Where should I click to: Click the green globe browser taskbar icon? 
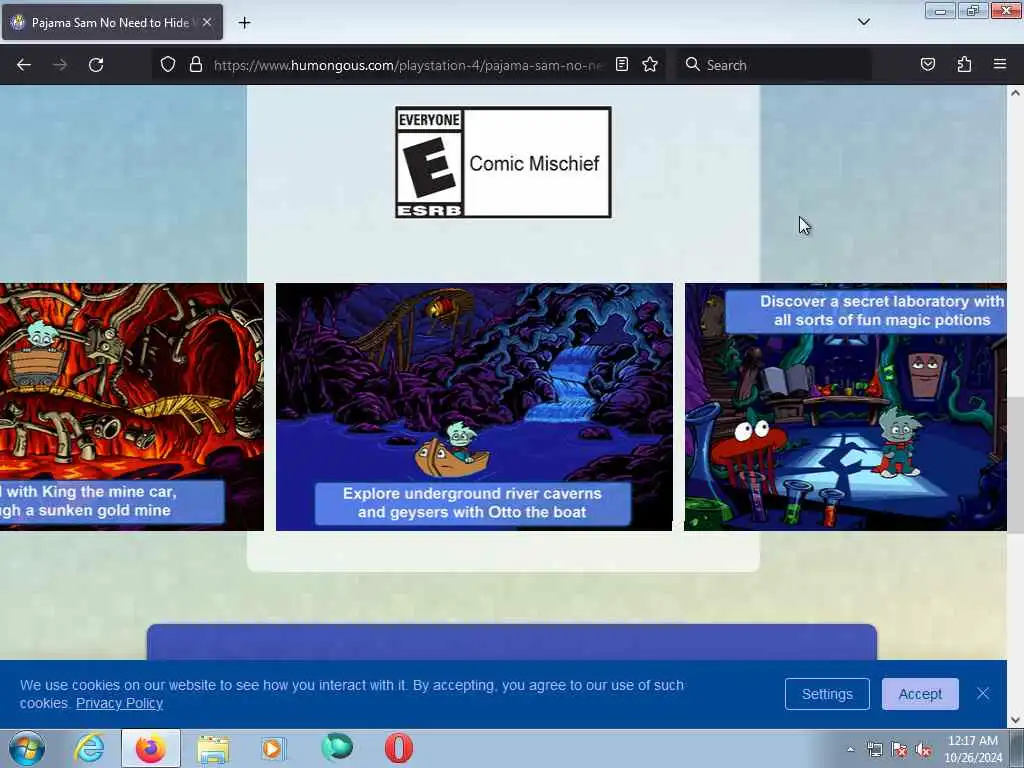pyautogui.click(x=337, y=748)
